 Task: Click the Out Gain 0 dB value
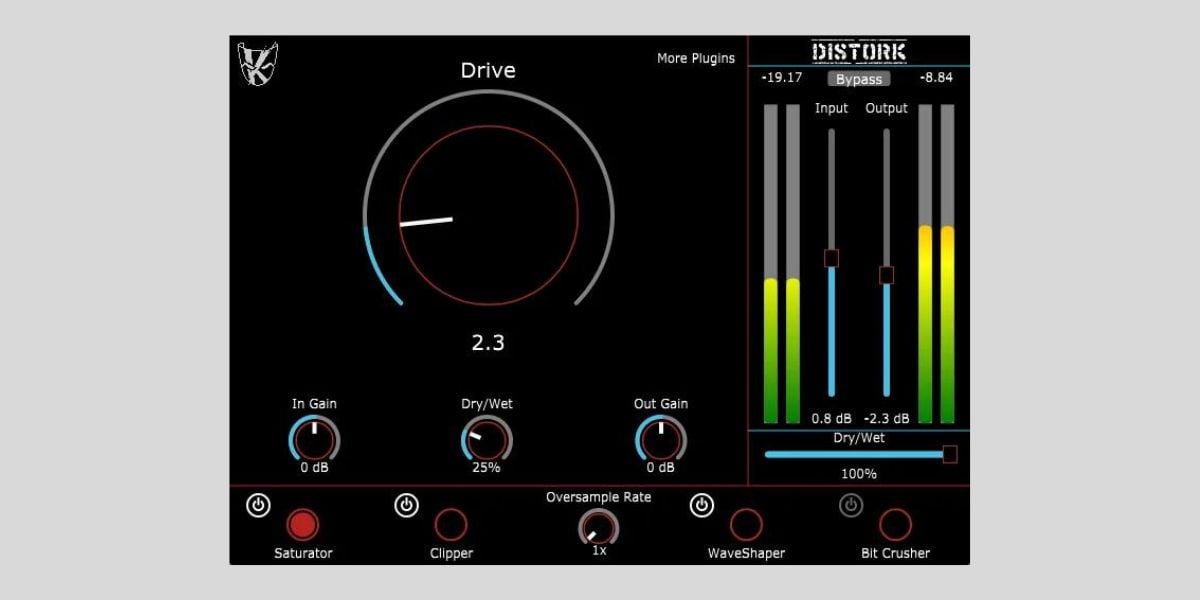tap(660, 468)
